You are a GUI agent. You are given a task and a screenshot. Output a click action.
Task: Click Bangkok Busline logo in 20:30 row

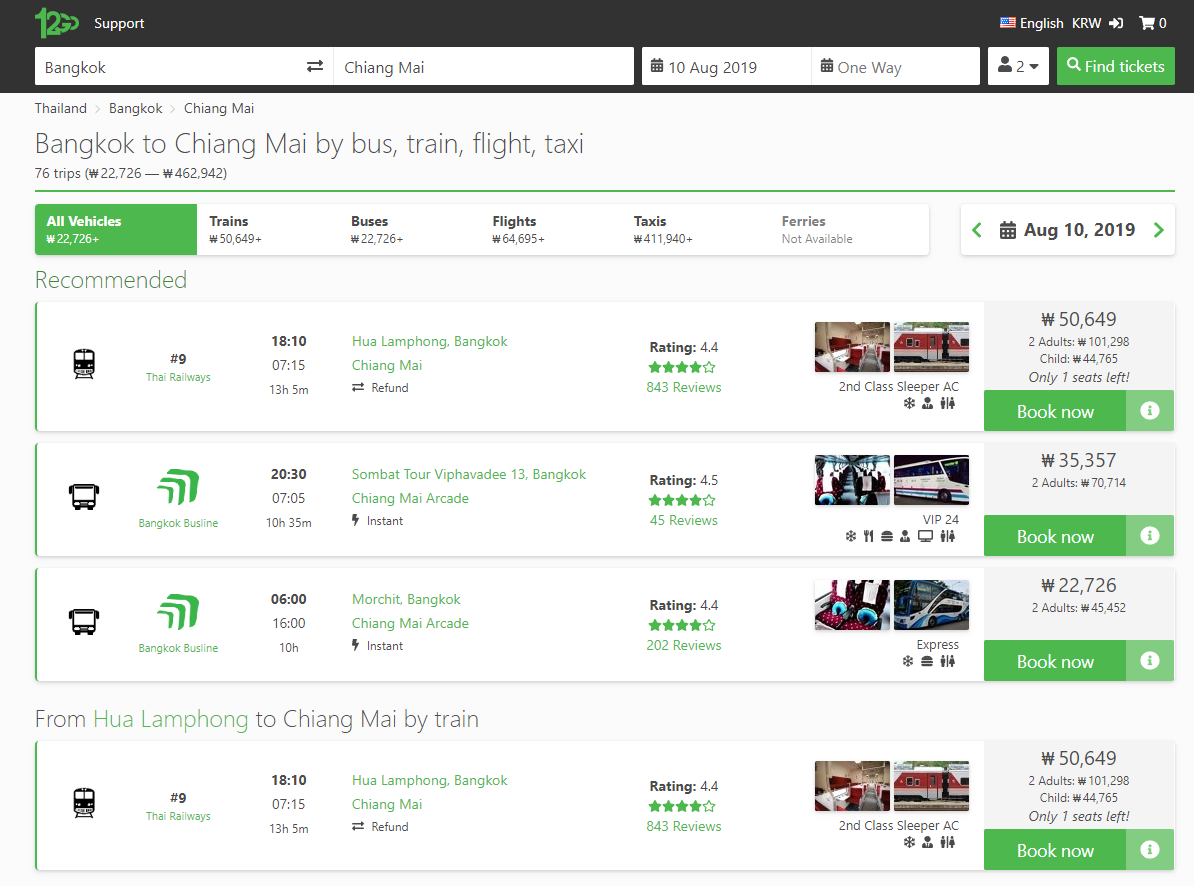point(178,487)
